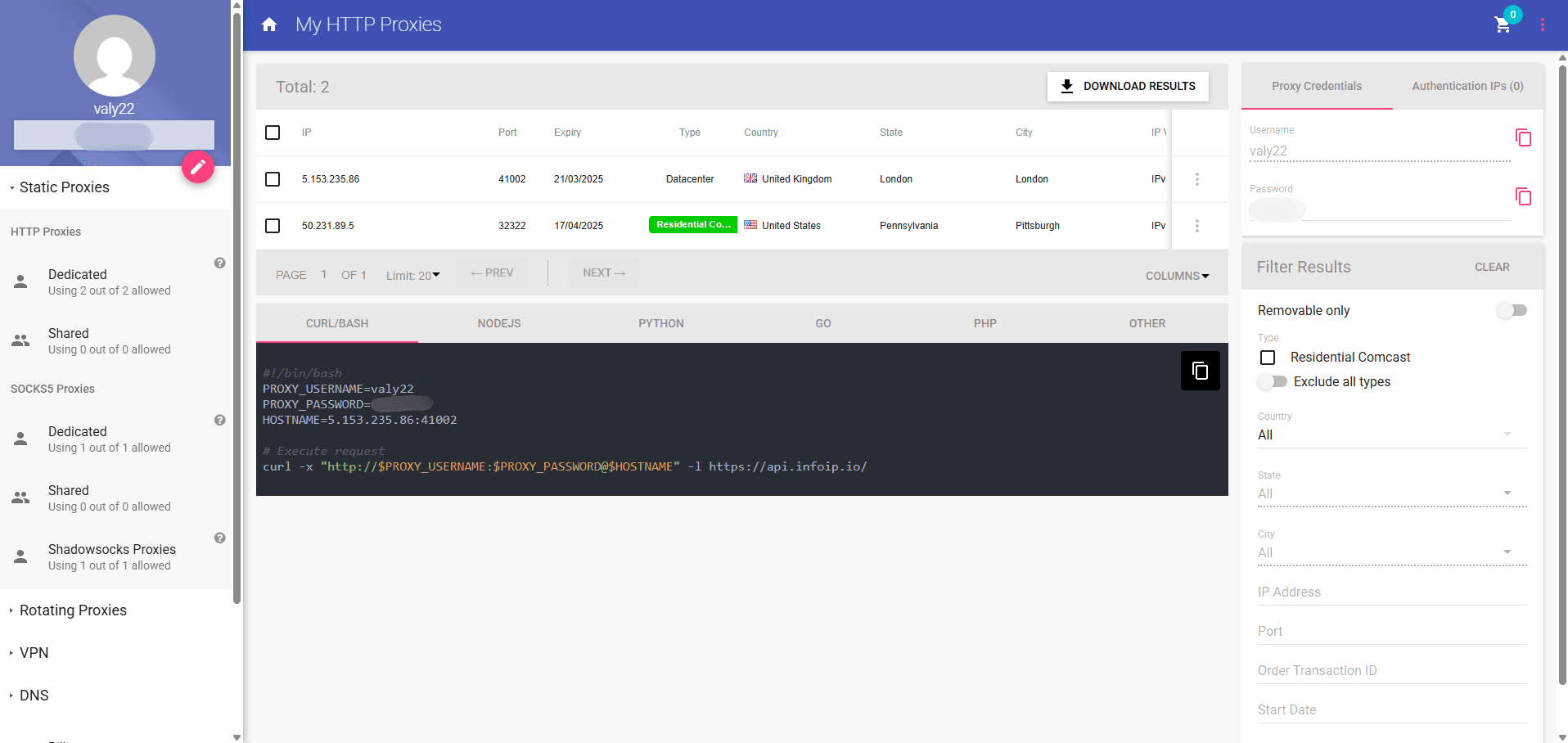Select the checkbox for proxy 50.231.89.5
This screenshot has height=743, width=1568.
(273, 225)
